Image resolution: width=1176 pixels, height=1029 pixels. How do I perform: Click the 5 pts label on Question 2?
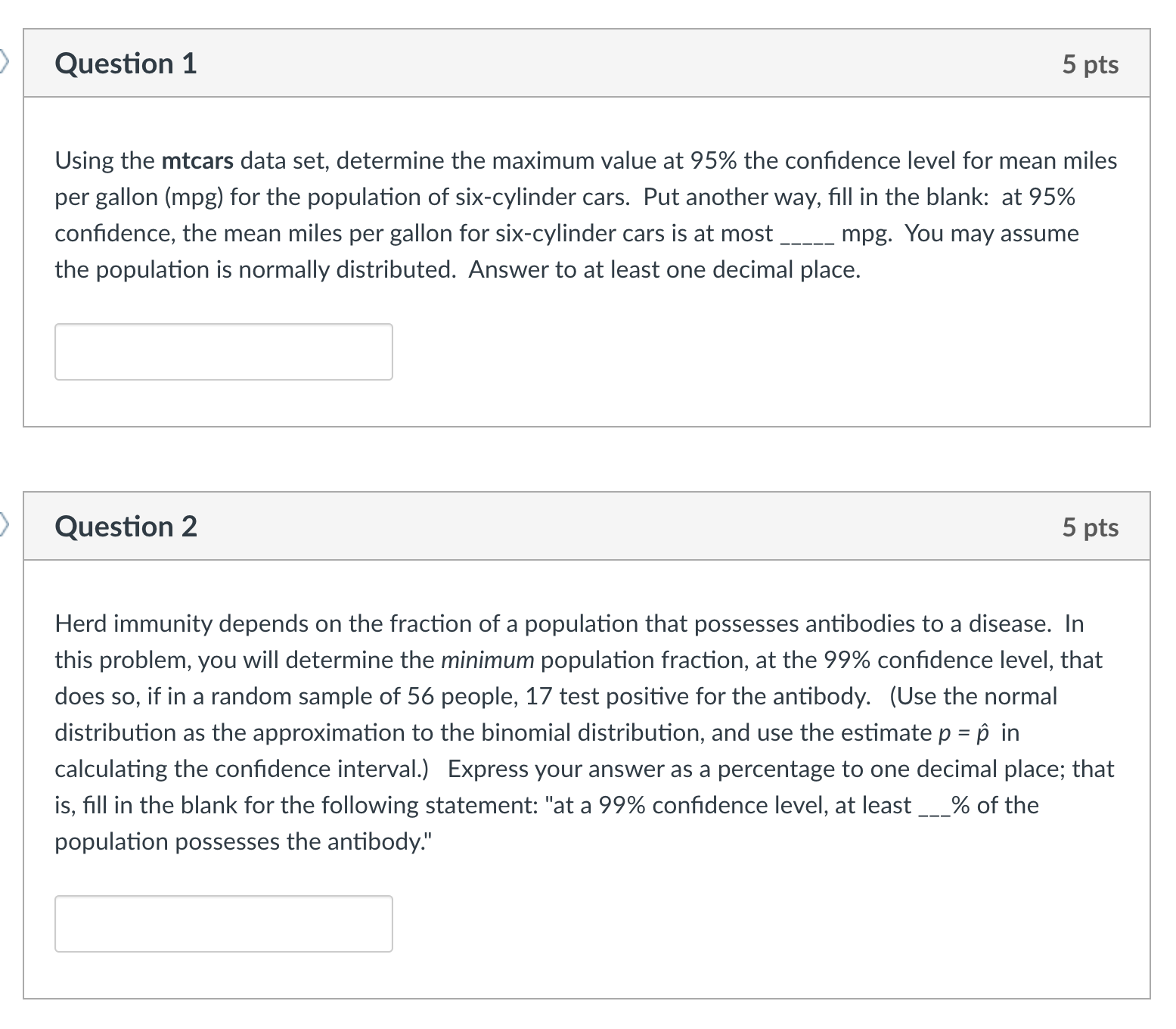click(x=1090, y=528)
